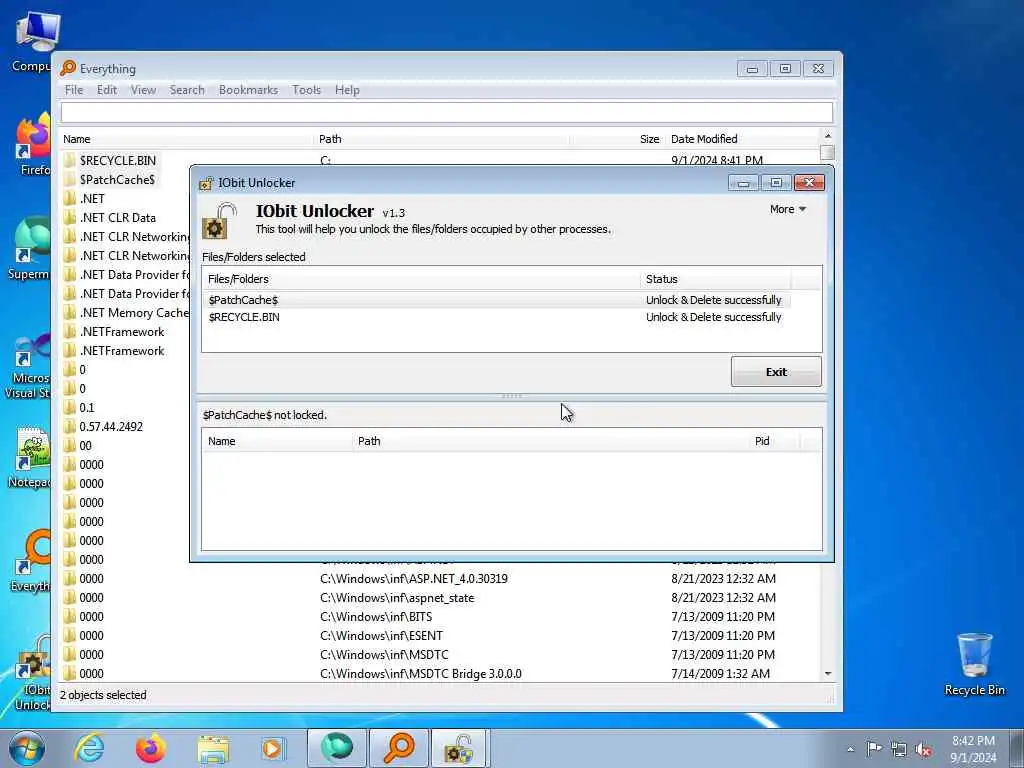Sort Everything results by Name column
This screenshot has width=1024, height=768.
click(x=187, y=139)
